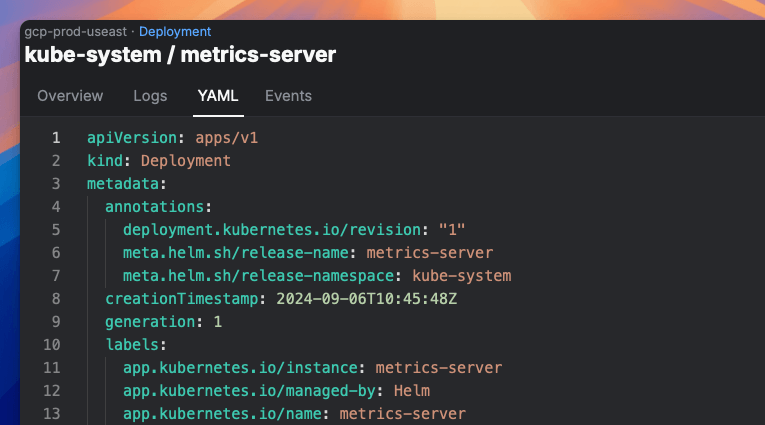
Task: Click the kube-system / metrics-server heading
Action: click(x=180, y=55)
